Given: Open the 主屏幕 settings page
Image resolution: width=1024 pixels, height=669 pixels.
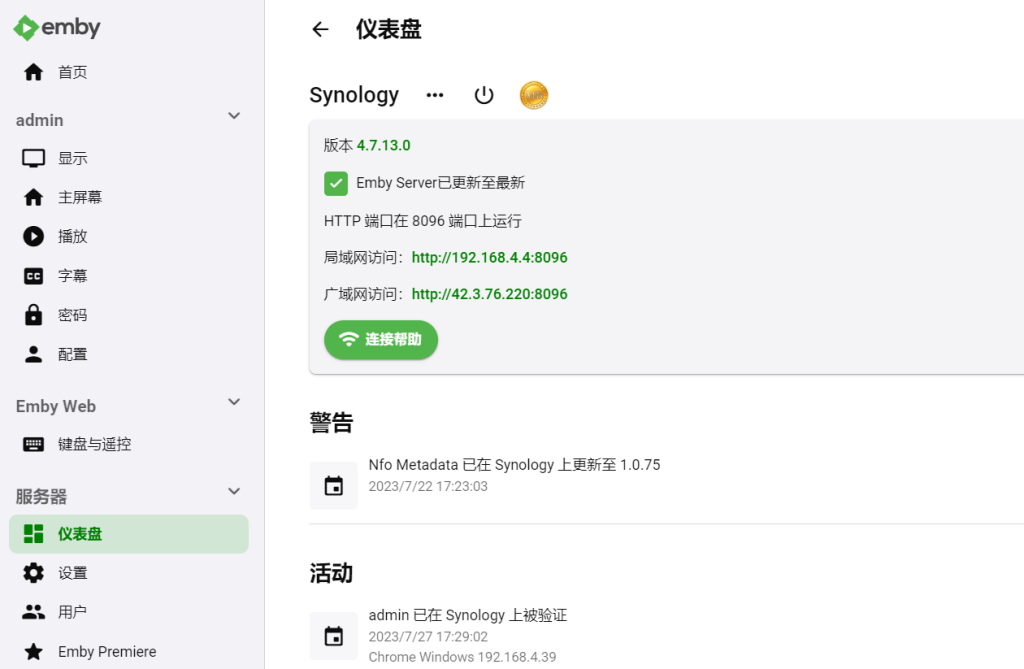Looking at the screenshot, I should 129,197.
